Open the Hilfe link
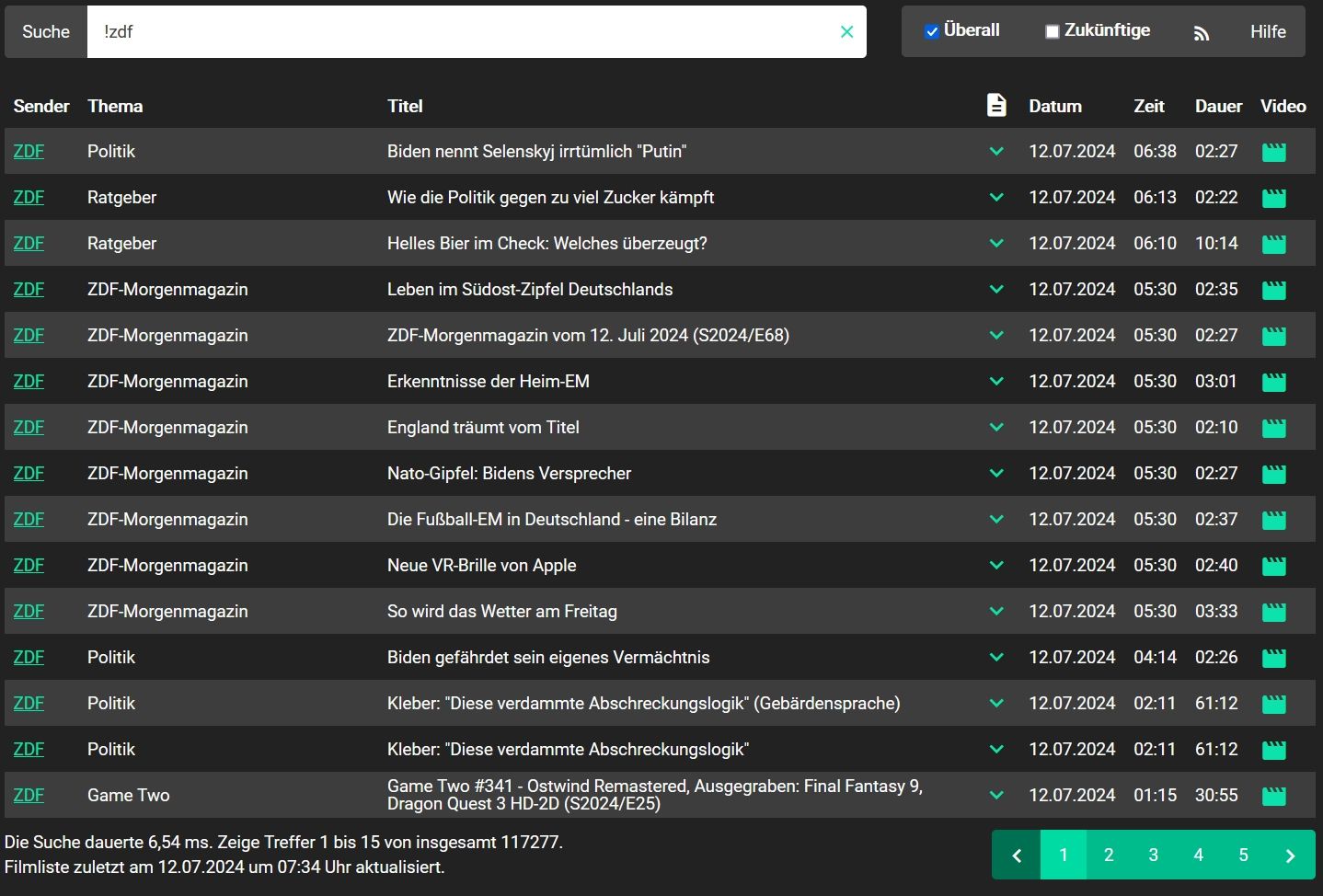 pos(1268,31)
